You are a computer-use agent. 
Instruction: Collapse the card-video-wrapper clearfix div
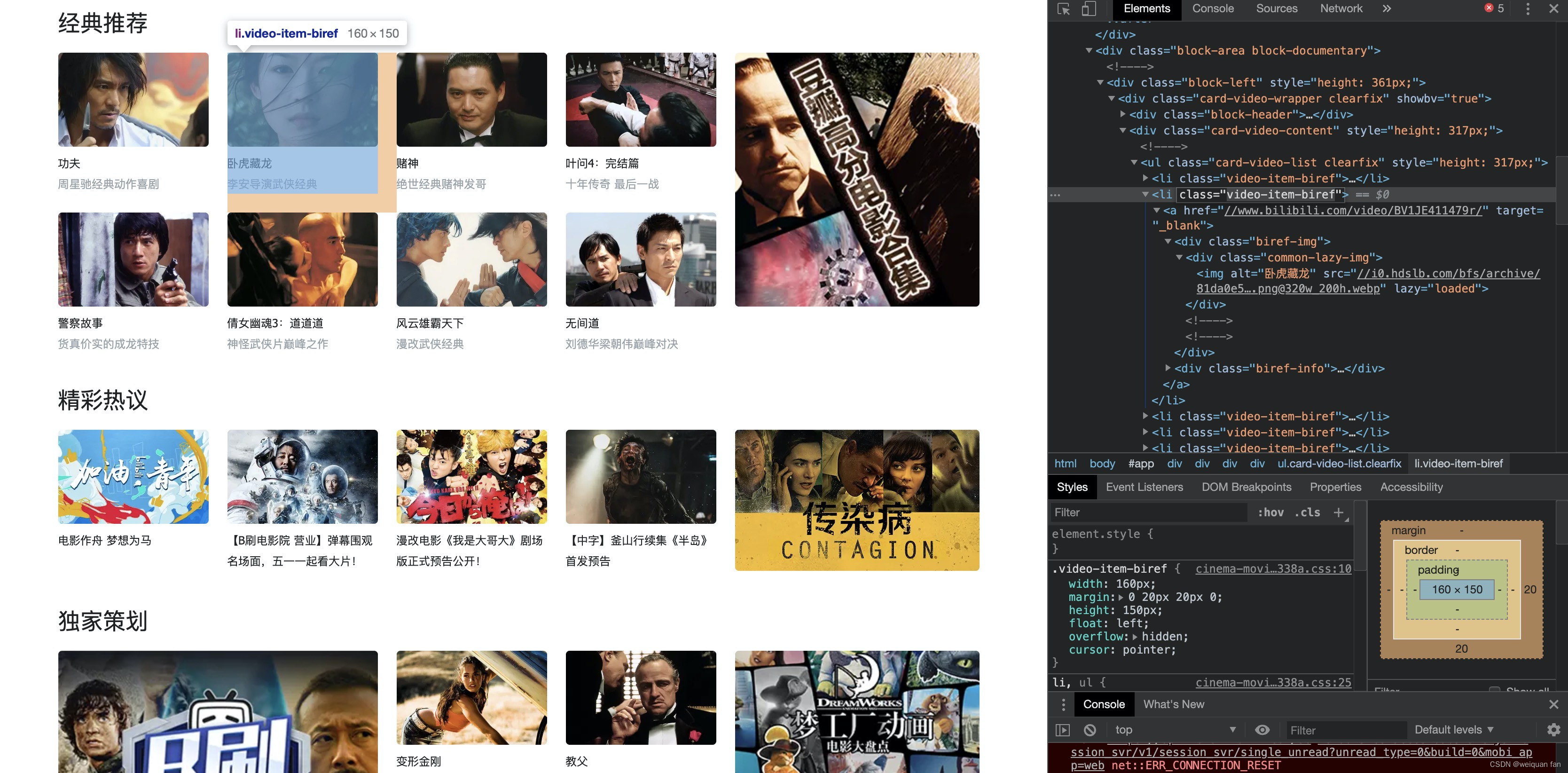[x=1112, y=98]
